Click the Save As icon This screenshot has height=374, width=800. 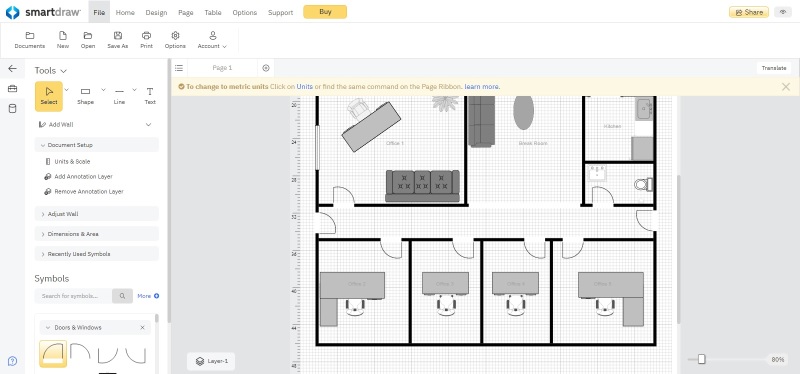pyautogui.click(x=118, y=40)
